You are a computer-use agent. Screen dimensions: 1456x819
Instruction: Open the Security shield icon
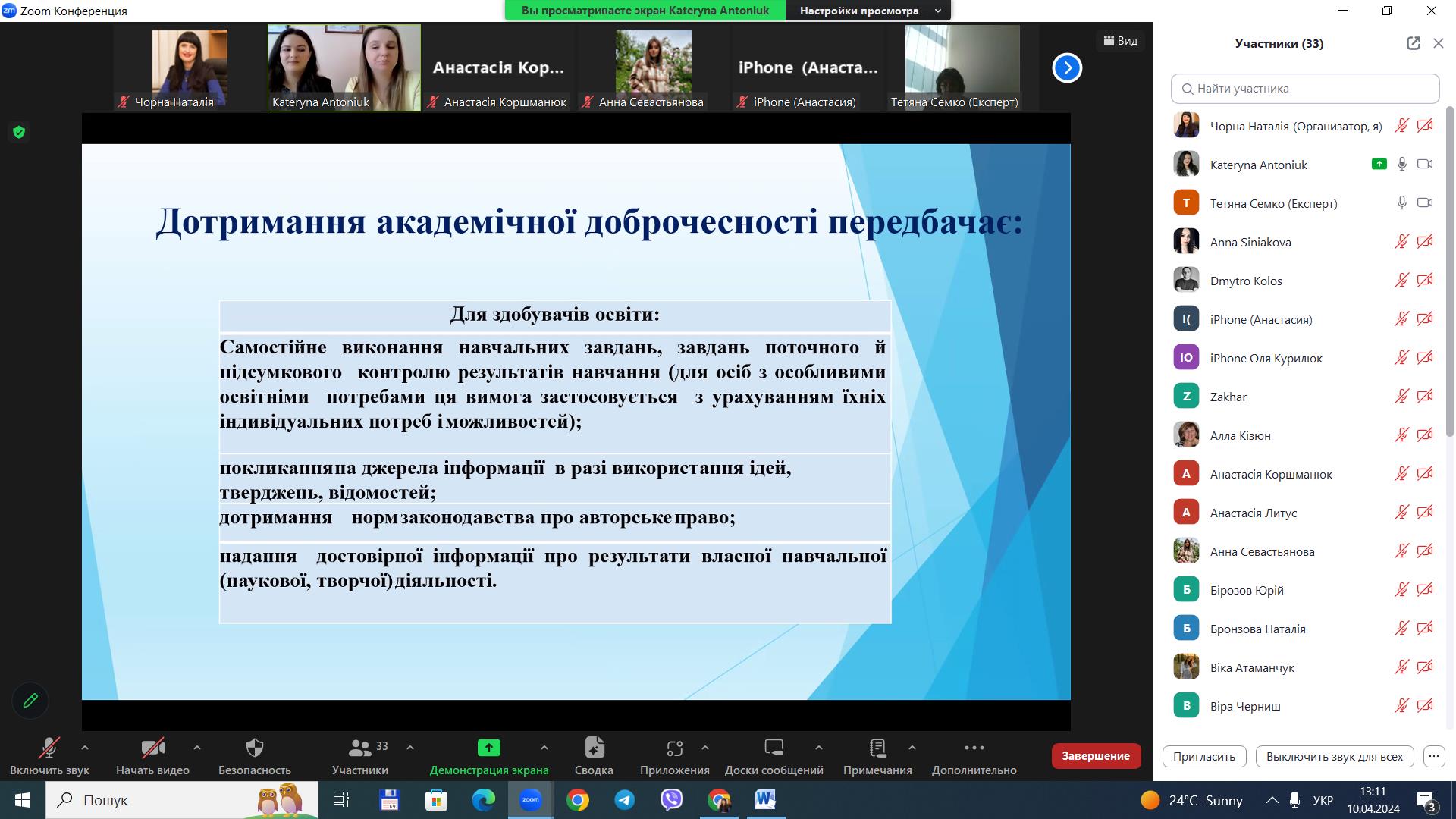tap(255, 748)
